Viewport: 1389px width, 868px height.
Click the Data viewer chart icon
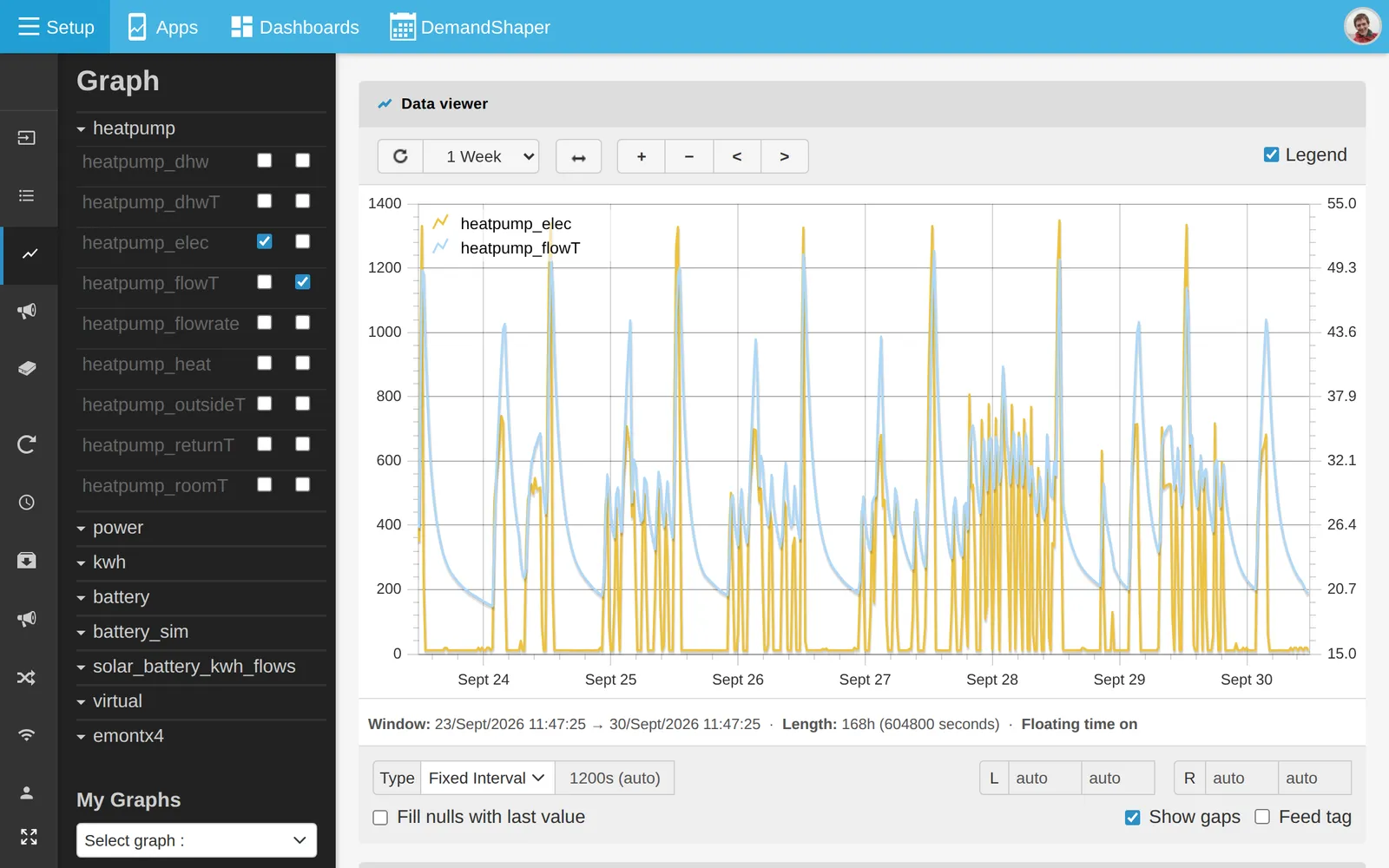click(385, 104)
